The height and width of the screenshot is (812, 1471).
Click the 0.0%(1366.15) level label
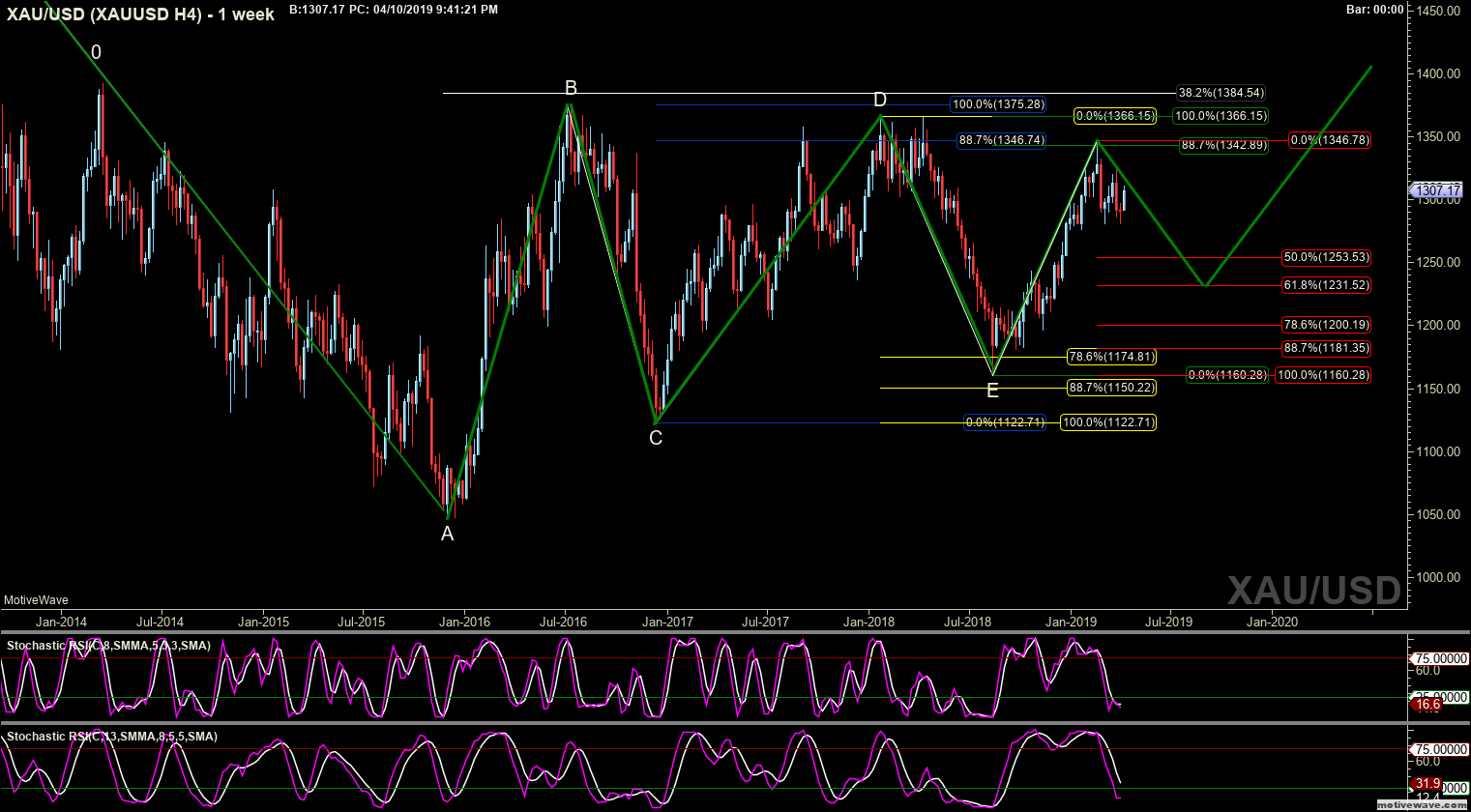(1115, 116)
